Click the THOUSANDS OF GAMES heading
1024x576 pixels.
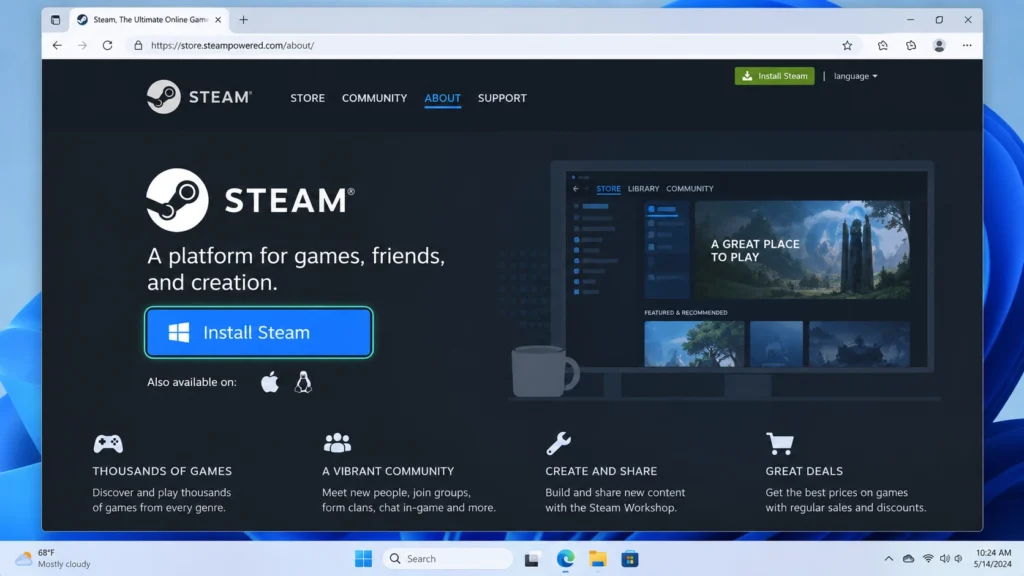click(162, 471)
